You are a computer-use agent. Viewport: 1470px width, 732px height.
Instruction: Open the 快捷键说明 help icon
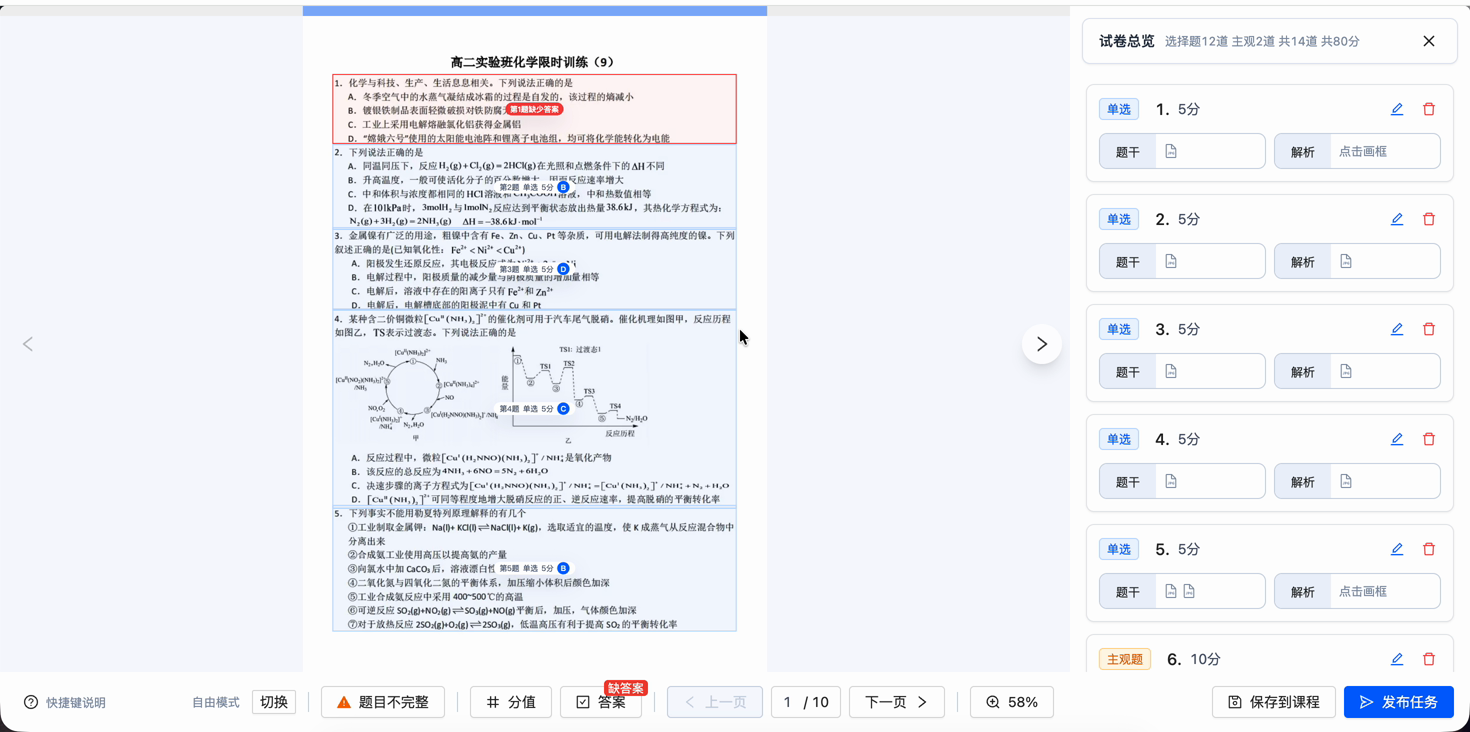[31, 702]
